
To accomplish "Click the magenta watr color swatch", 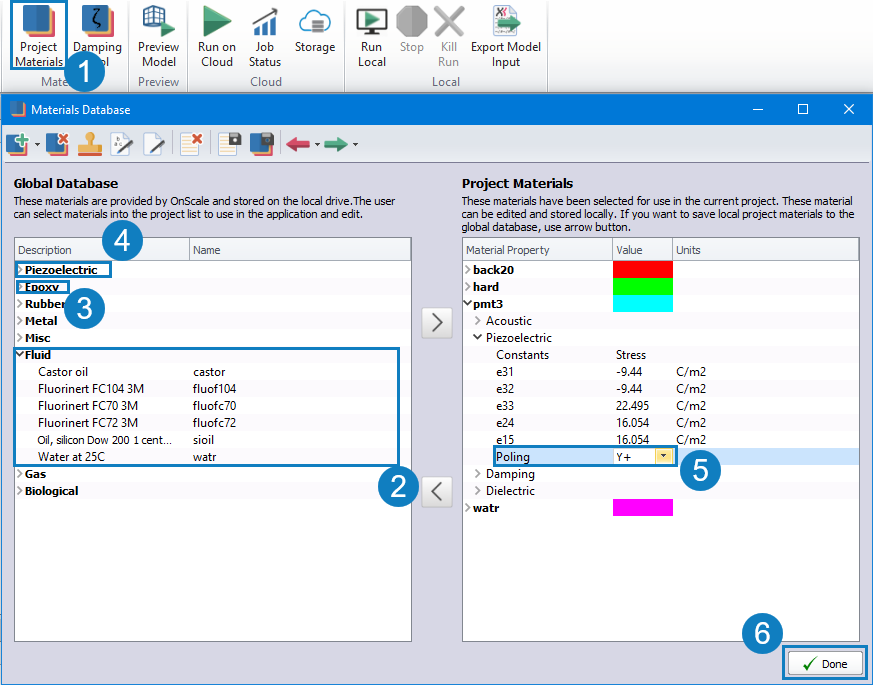I will (x=643, y=507).
